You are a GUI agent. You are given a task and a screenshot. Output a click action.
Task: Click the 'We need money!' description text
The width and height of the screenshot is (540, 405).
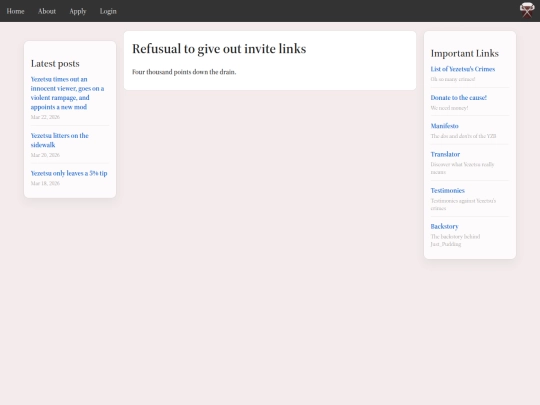coord(449,108)
